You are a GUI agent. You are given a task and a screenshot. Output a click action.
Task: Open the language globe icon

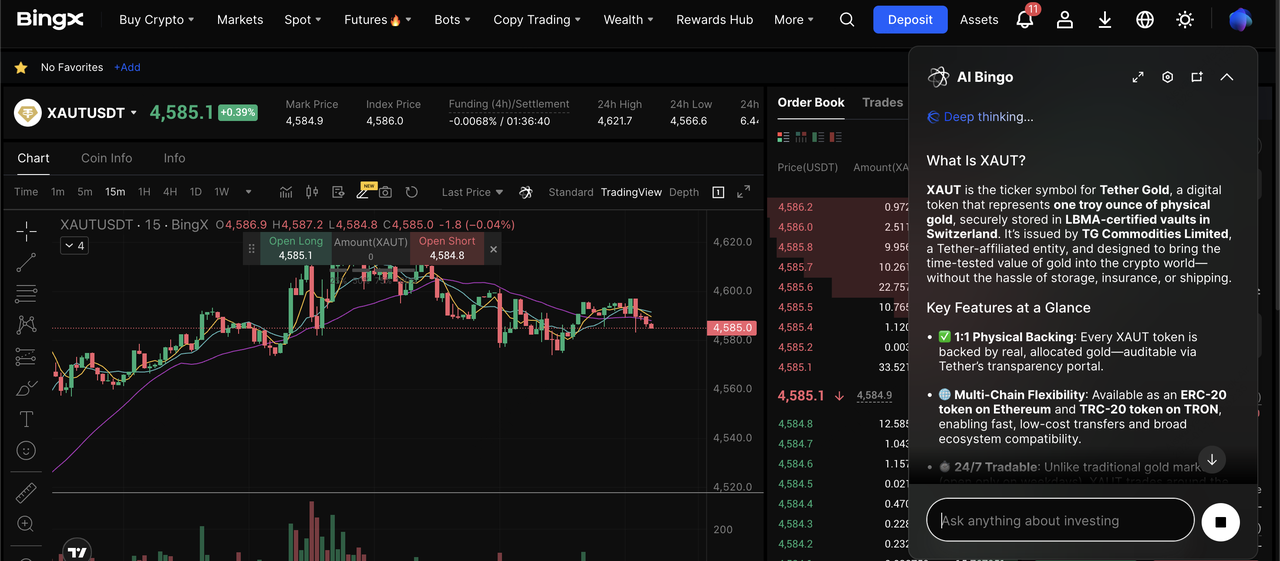(x=1145, y=20)
